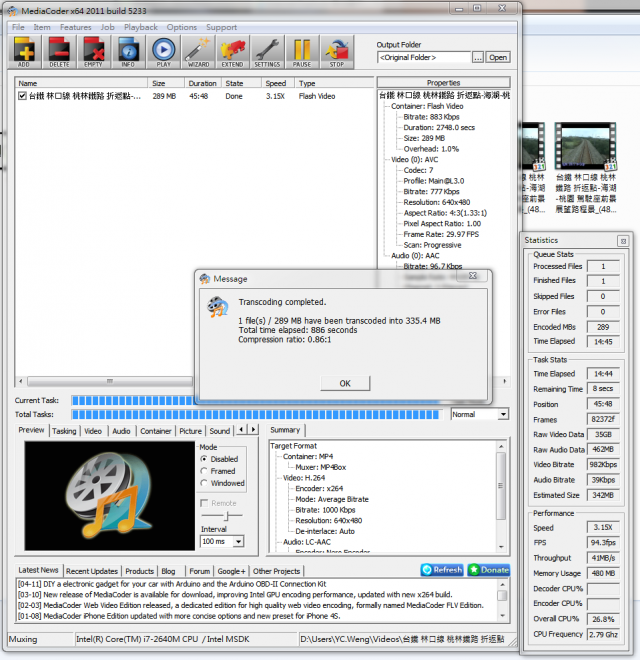The height and width of the screenshot is (661, 640).
Task: Click OK in the Message dialog
Action: (x=345, y=383)
